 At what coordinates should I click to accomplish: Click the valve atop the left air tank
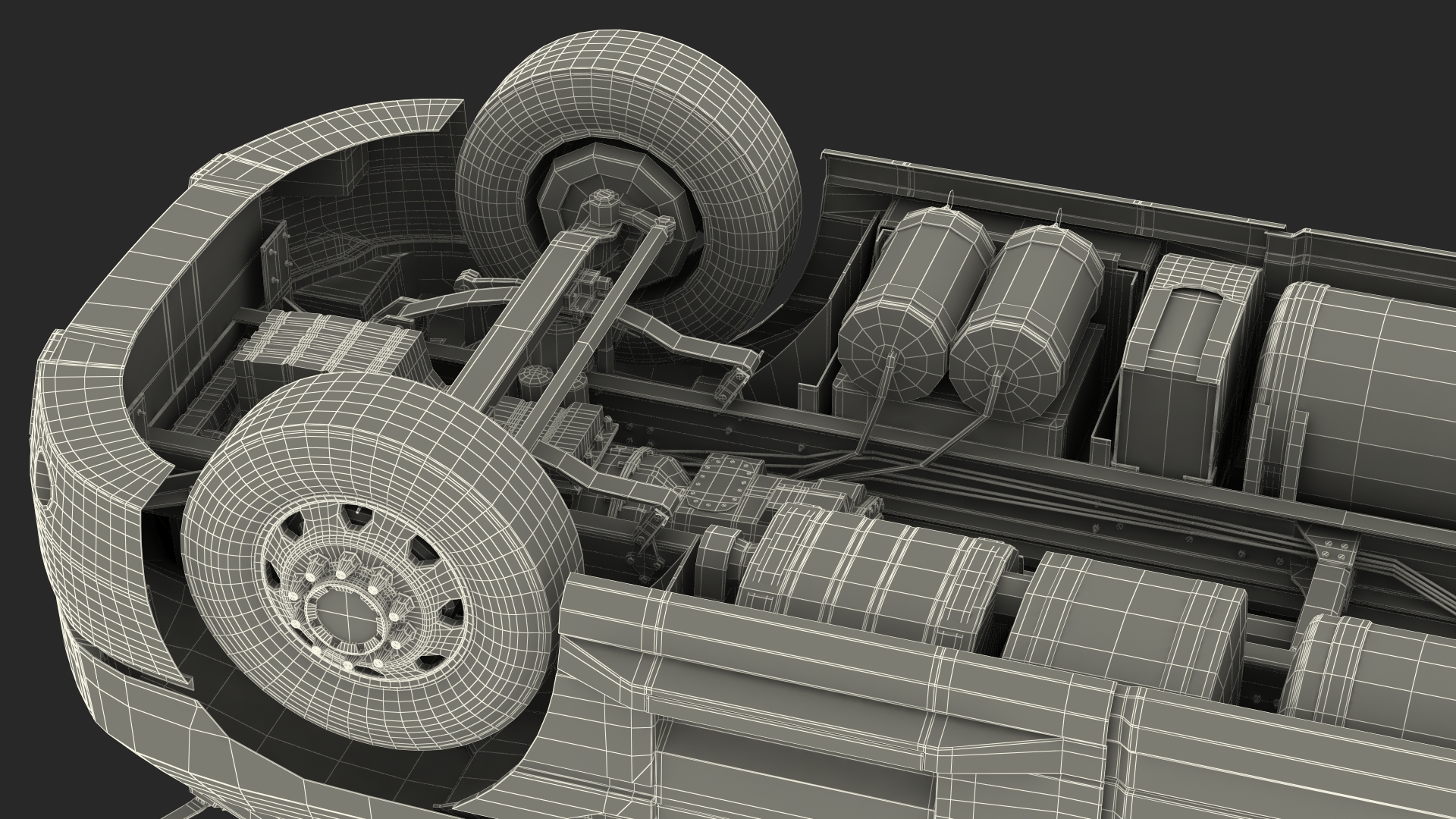coord(948,202)
